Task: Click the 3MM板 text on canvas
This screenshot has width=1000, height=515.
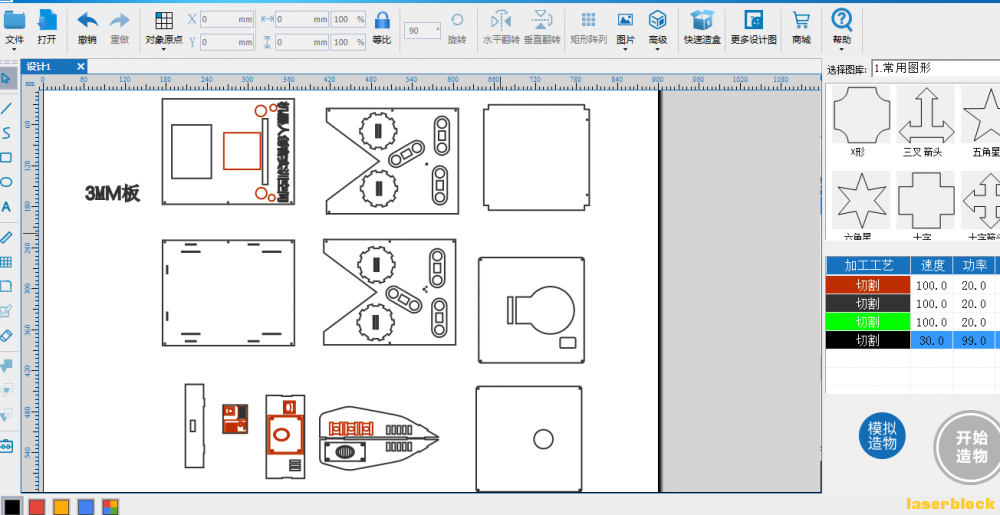Action: click(112, 193)
